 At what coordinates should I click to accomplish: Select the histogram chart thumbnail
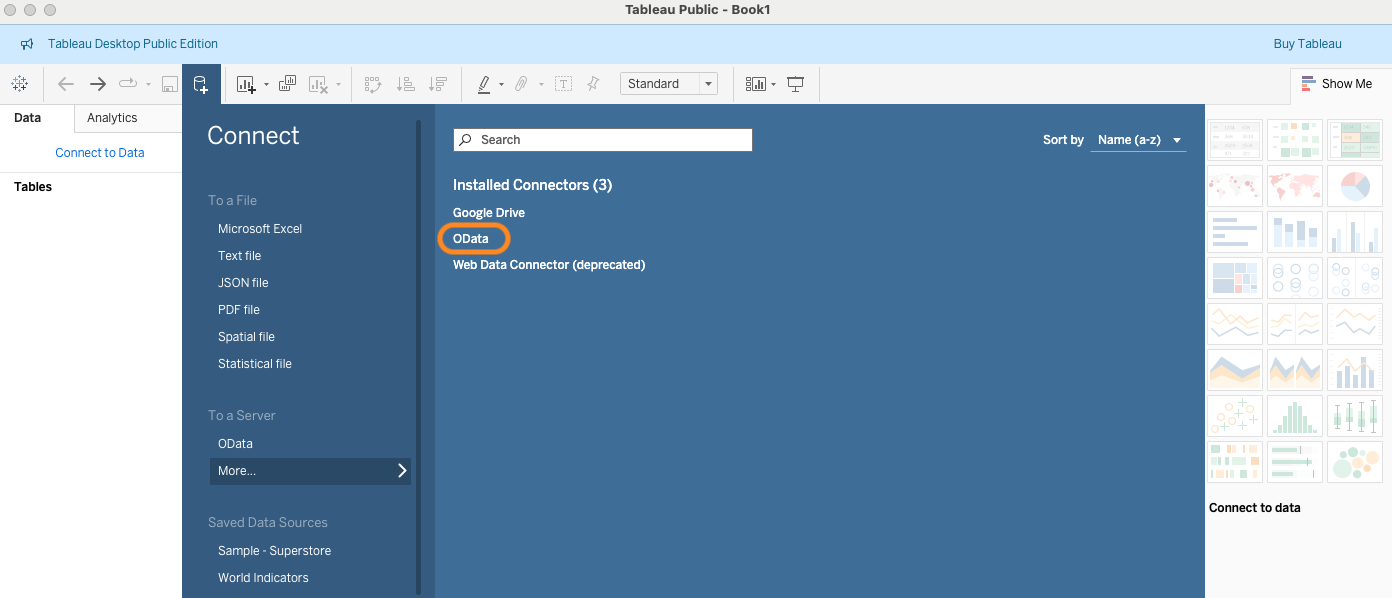coord(1295,416)
